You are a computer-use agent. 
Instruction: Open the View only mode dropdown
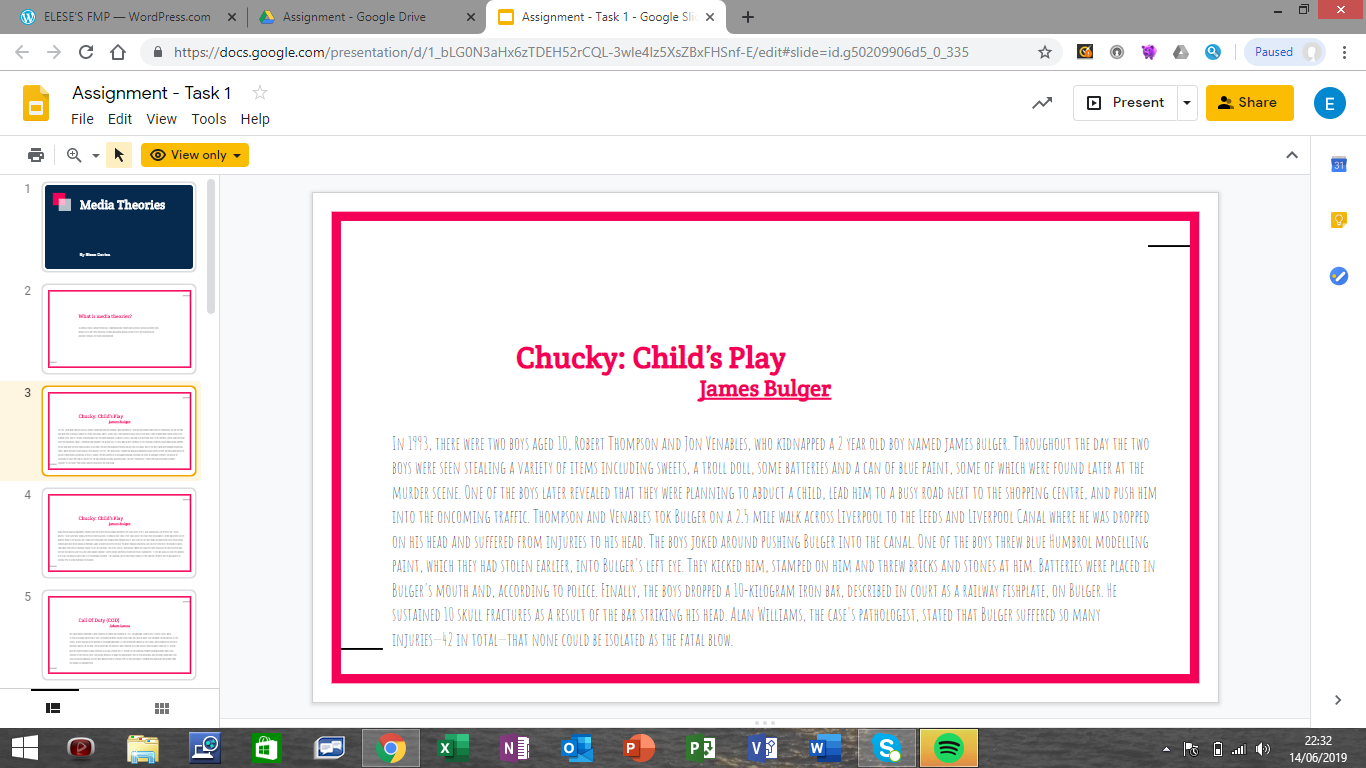[195, 155]
